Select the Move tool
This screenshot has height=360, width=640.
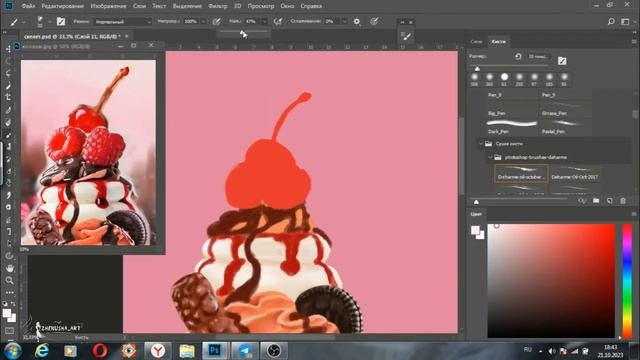(8, 49)
